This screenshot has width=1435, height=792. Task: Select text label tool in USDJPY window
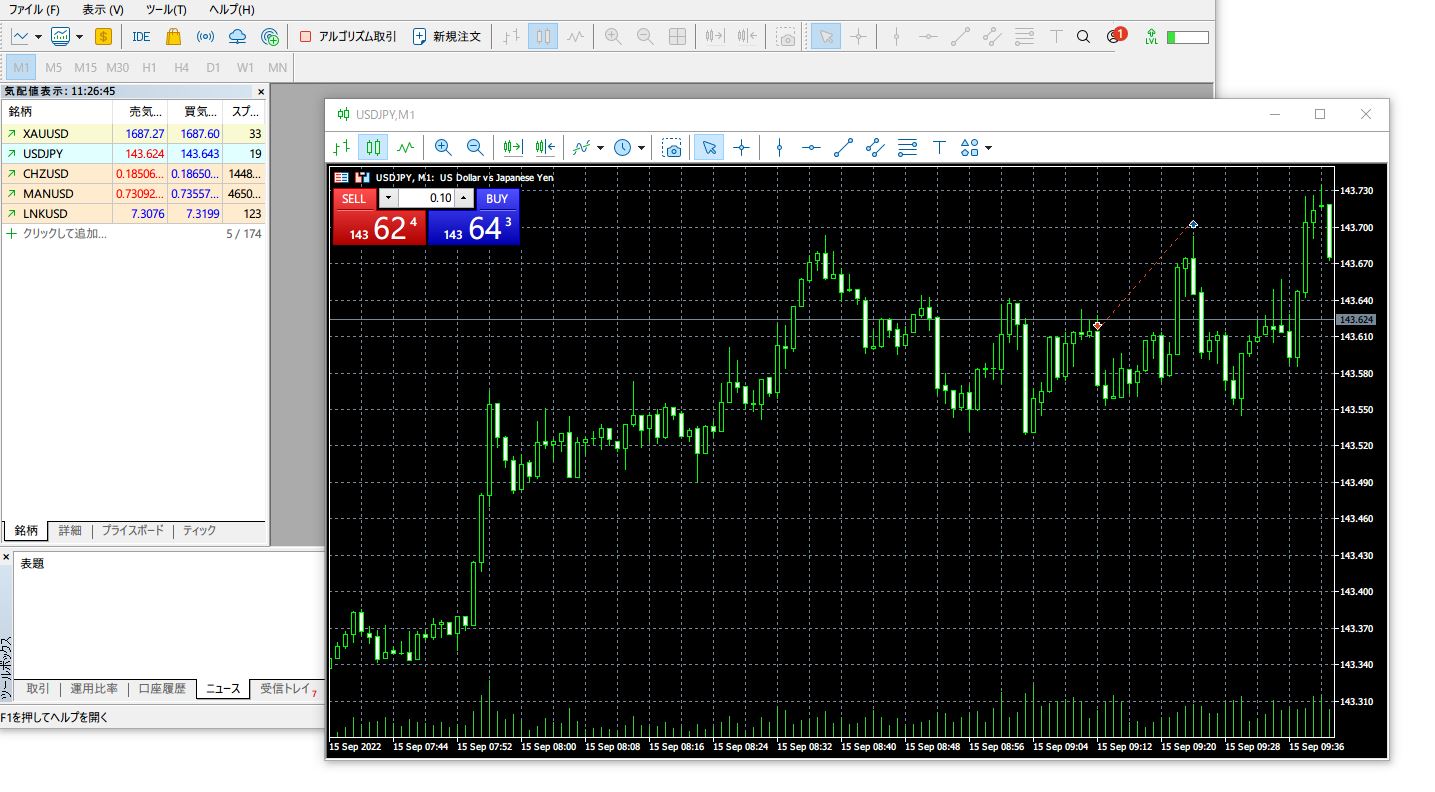click(x=939, y=148)
